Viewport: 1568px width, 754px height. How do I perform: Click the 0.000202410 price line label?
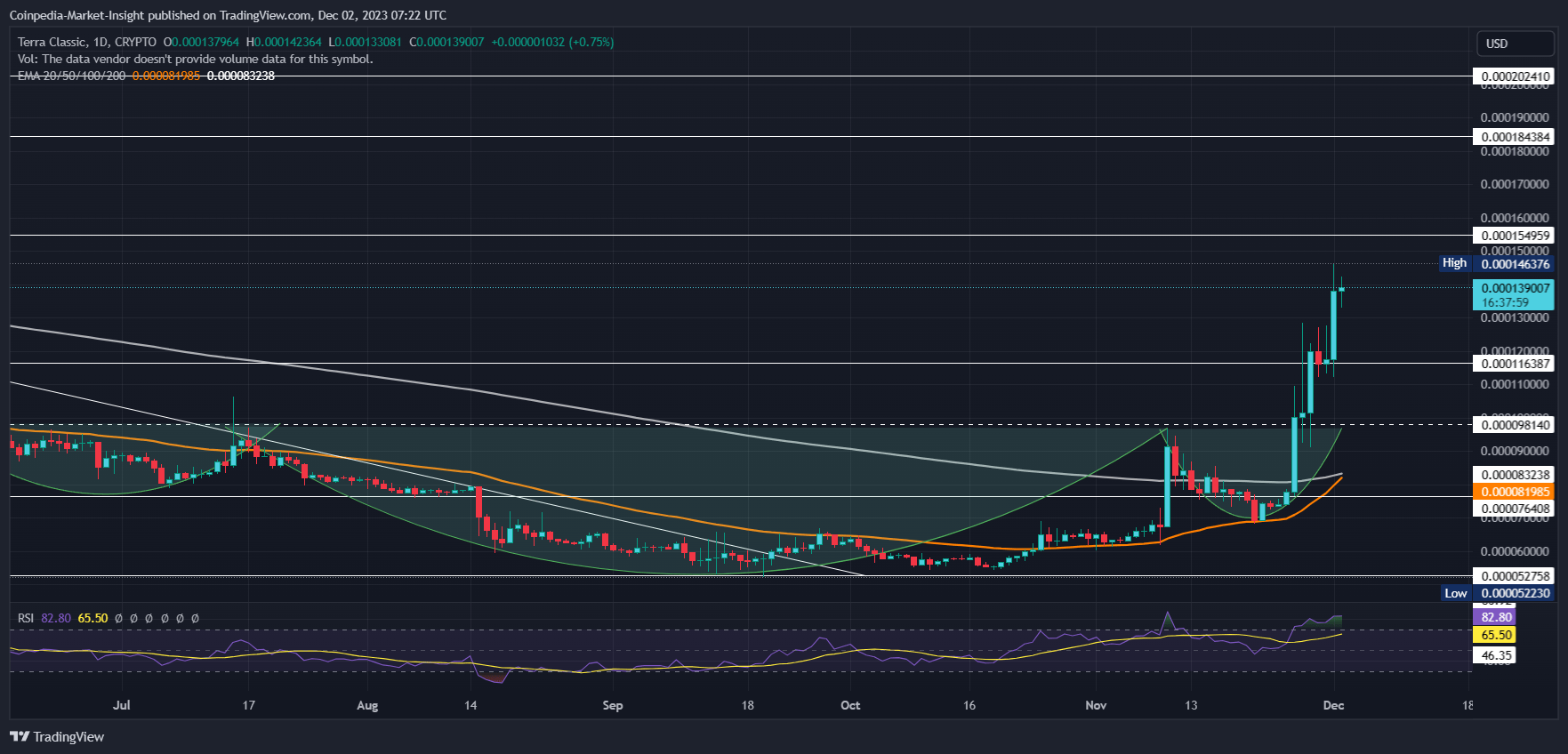1516,76
